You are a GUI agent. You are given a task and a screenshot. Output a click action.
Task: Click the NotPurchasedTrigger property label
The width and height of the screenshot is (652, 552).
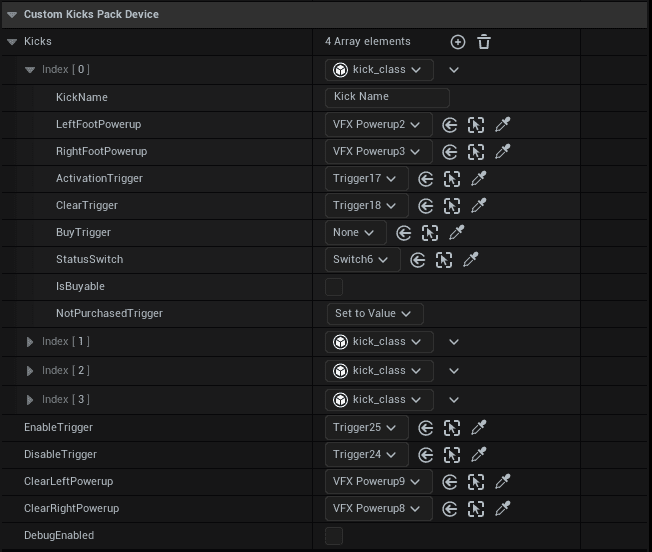click(x=109, y=314)
